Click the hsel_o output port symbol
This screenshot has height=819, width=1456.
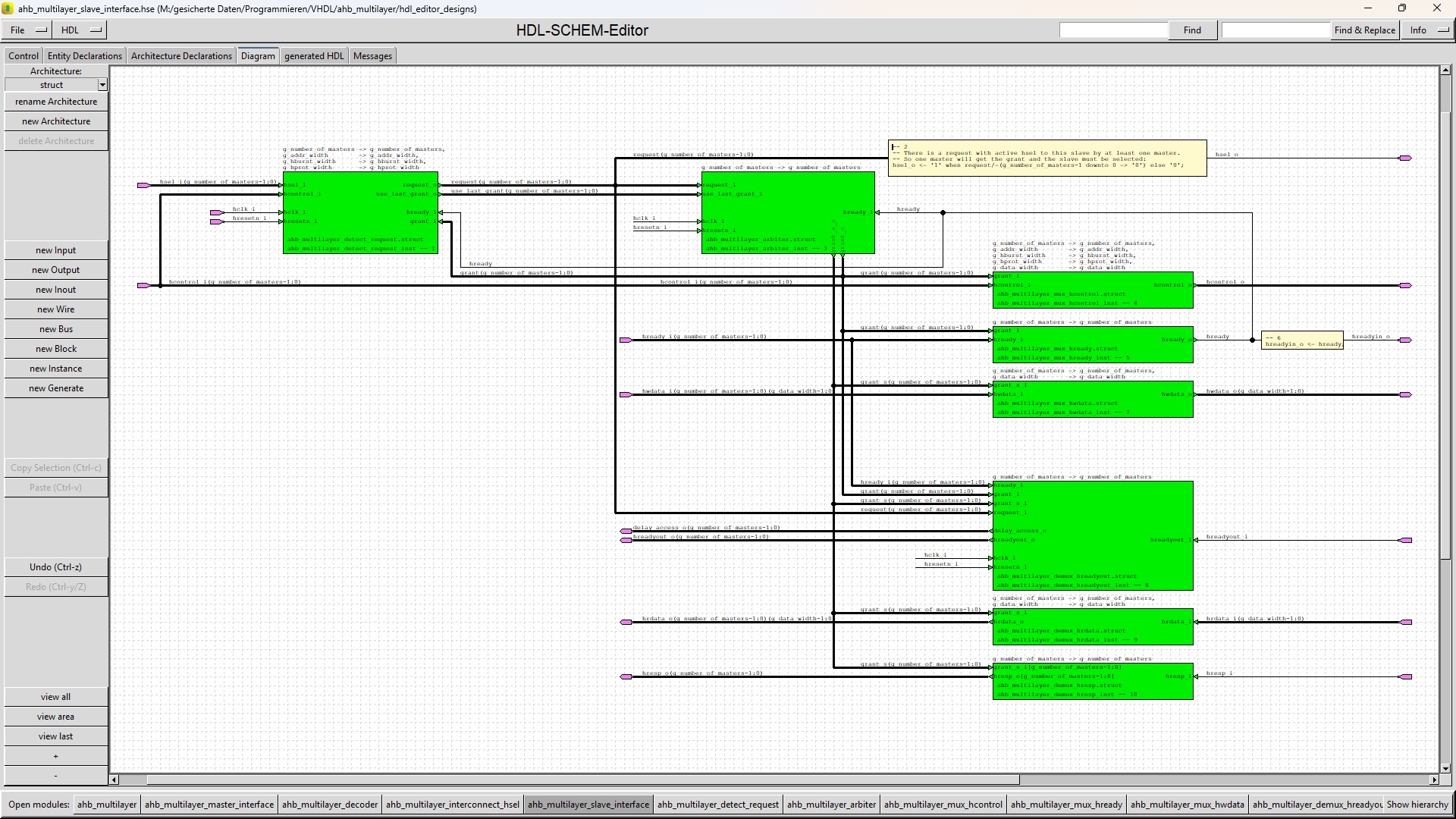tap(1405, 158)
